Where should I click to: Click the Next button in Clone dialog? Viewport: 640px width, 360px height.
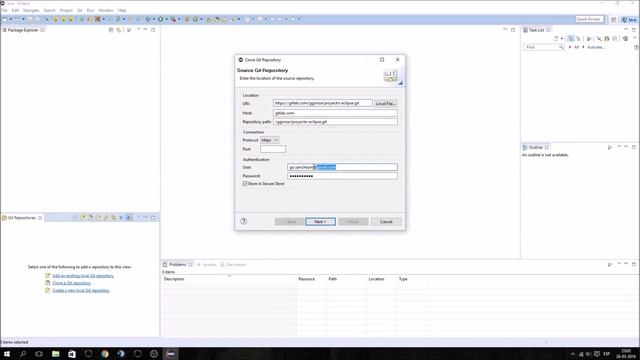pos(320,222)
